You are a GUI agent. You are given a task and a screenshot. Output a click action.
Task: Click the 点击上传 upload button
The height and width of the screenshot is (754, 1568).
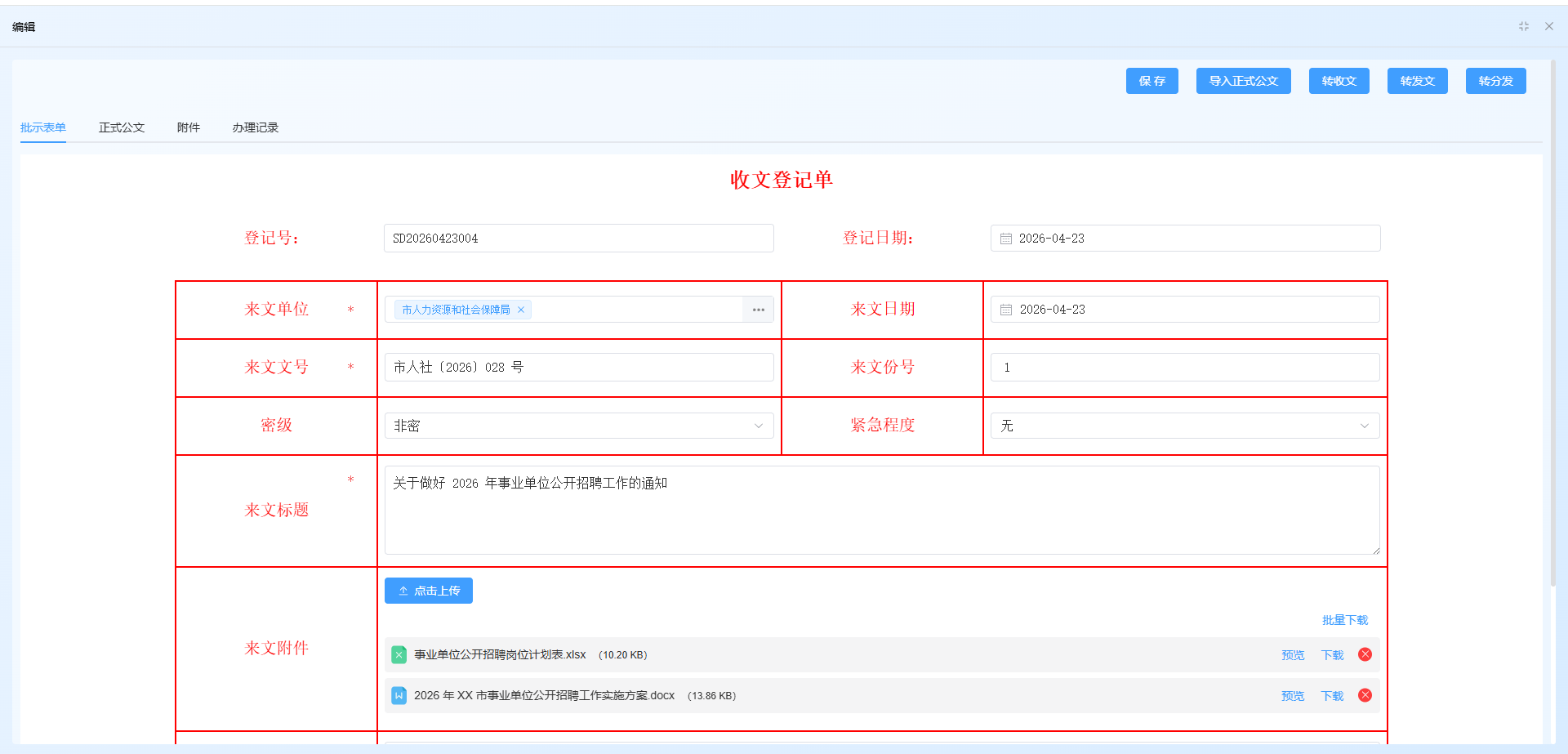[429, 591]
